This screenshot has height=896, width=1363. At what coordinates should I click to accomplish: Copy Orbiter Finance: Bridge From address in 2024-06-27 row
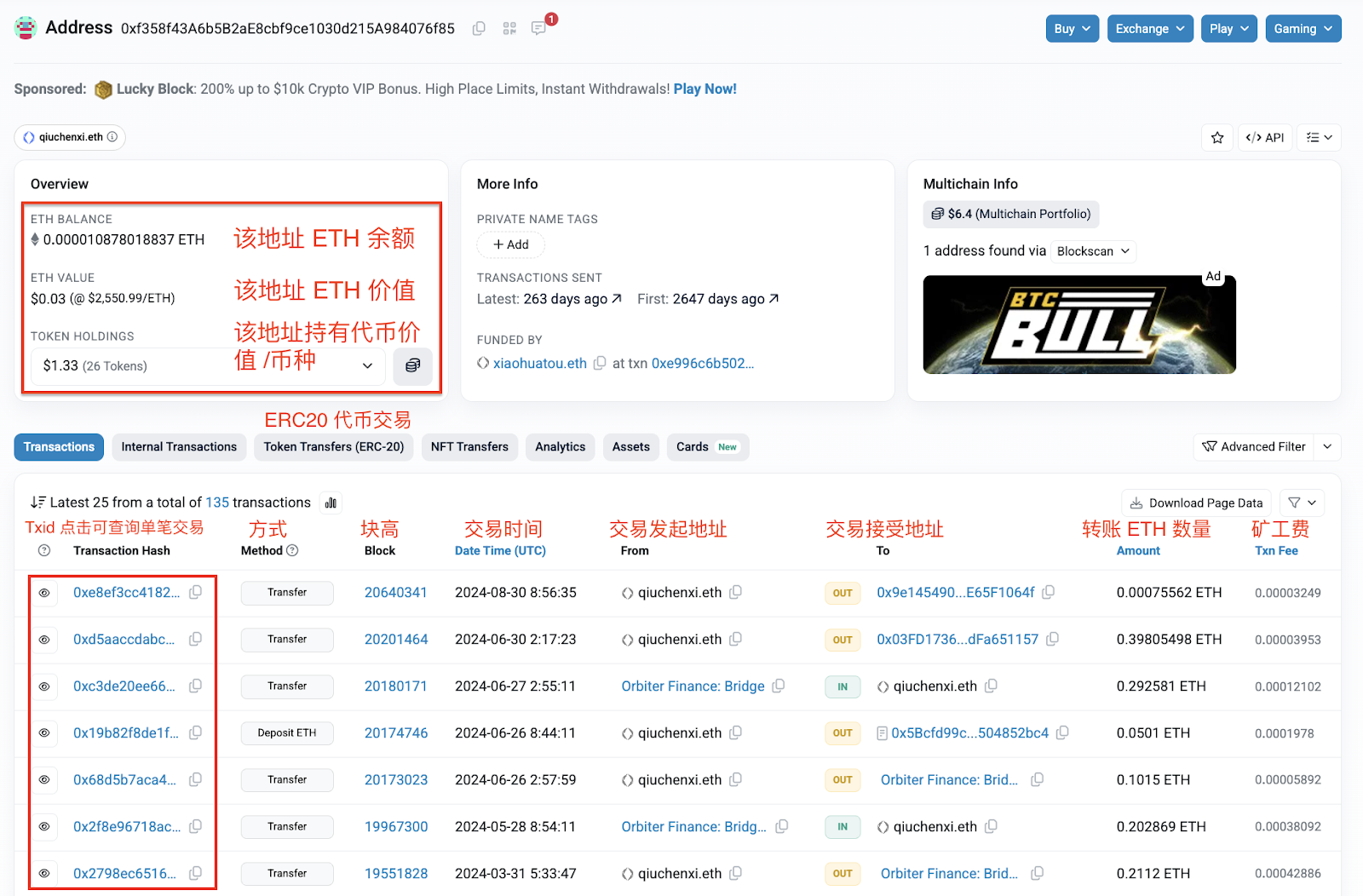778,686
